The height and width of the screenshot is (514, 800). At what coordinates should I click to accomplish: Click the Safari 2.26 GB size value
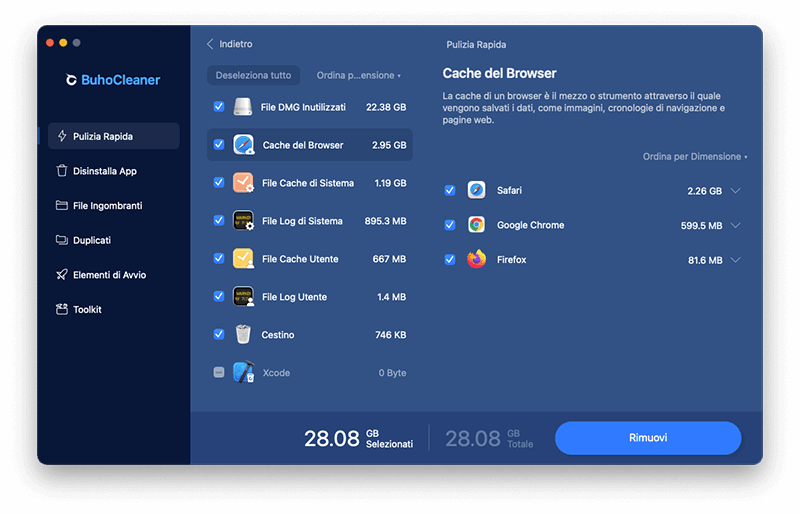pos(705,191)
